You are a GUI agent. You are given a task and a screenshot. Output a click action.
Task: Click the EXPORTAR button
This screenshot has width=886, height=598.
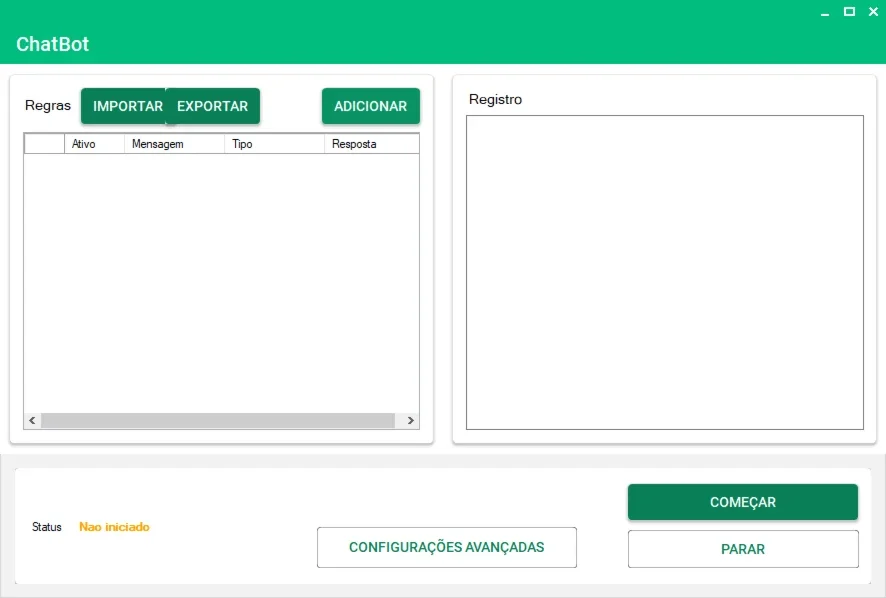click(x=213, y=106)
